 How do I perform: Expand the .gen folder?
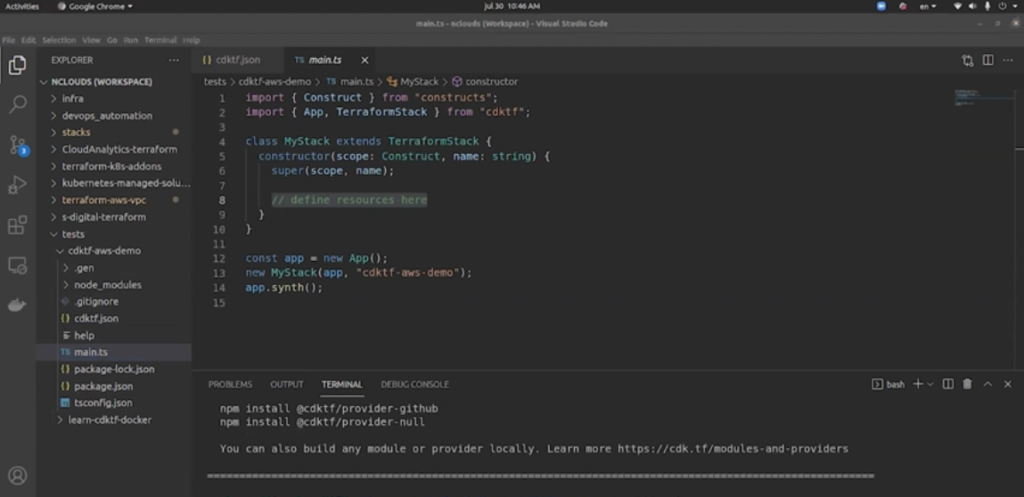pyautogui.click(x=114, y=268)
